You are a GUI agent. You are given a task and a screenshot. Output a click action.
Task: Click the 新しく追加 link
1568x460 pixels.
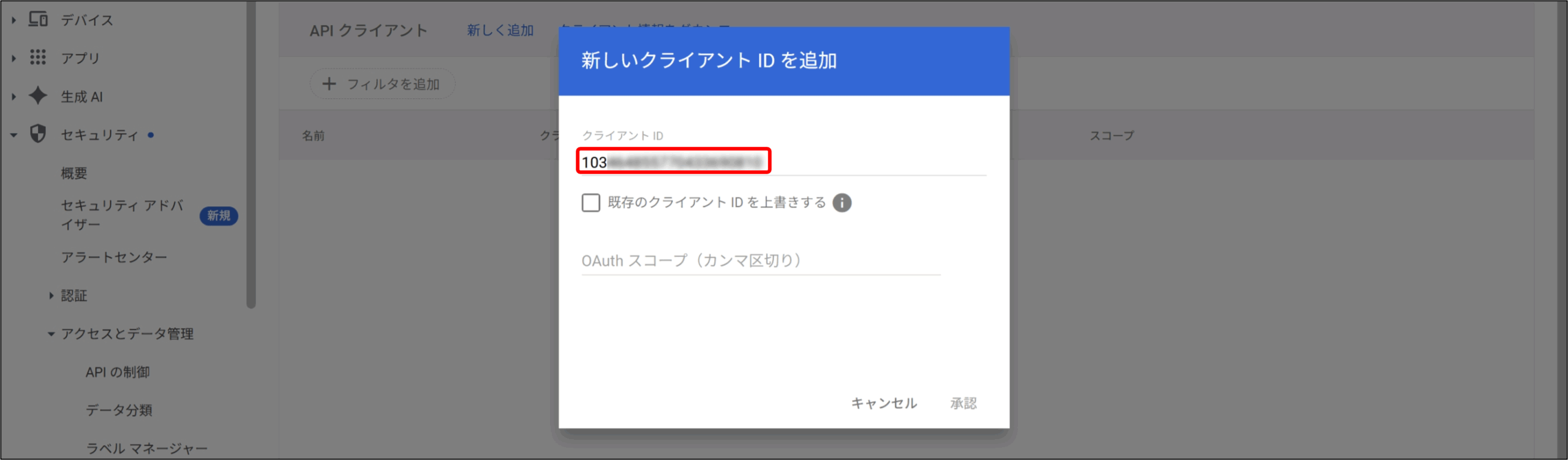tap(500, 30)
